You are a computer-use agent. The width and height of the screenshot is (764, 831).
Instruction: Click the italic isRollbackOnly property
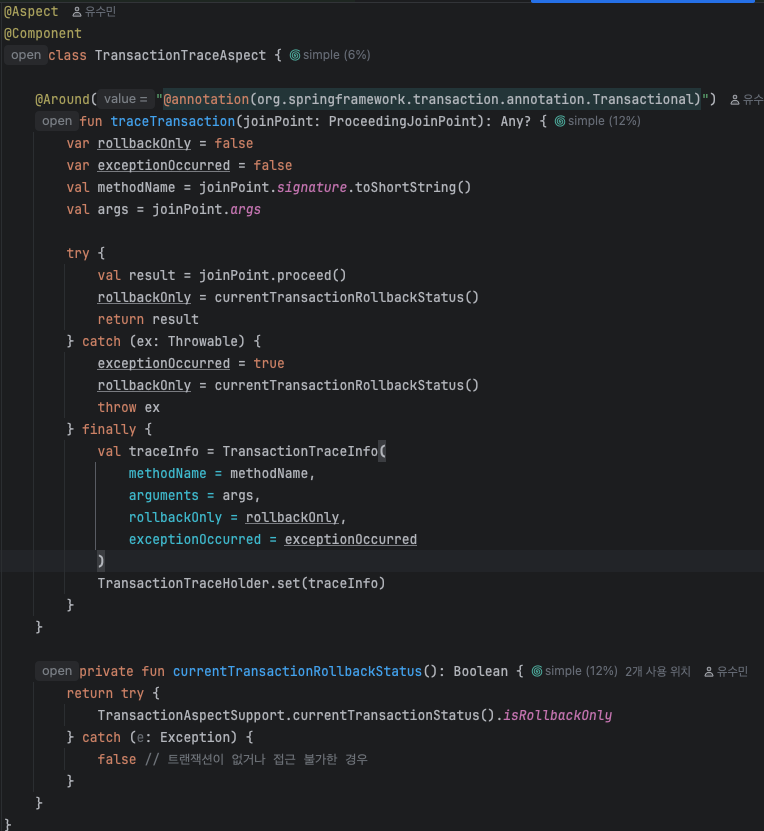coord(557,715)
